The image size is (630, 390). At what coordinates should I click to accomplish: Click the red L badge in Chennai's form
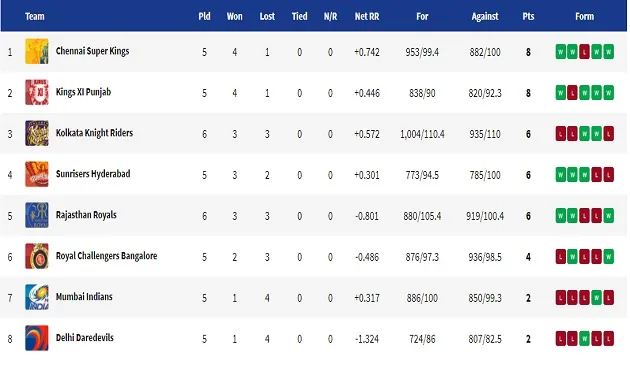click(585, 52)
